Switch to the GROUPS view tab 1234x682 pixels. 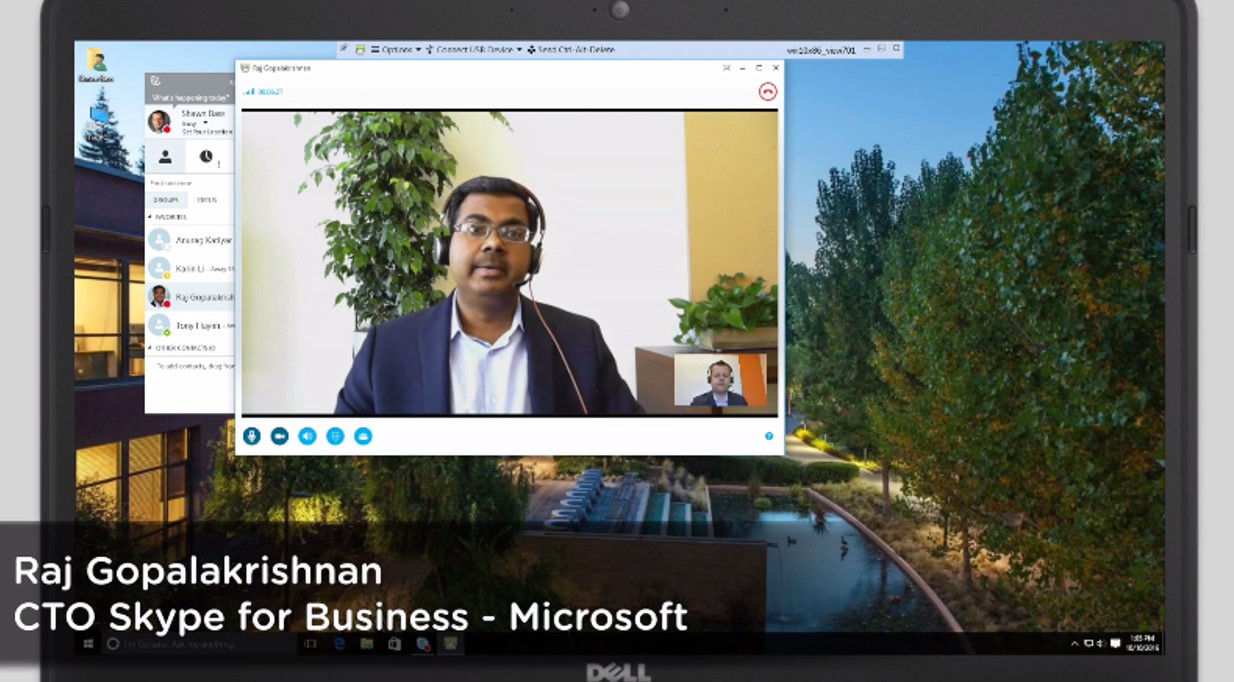coord(166,200)
